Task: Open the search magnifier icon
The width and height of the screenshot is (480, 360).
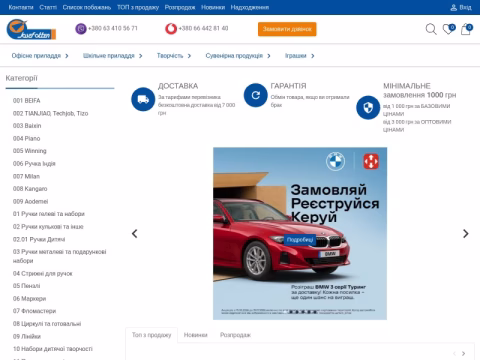Action: coord(431,29)
